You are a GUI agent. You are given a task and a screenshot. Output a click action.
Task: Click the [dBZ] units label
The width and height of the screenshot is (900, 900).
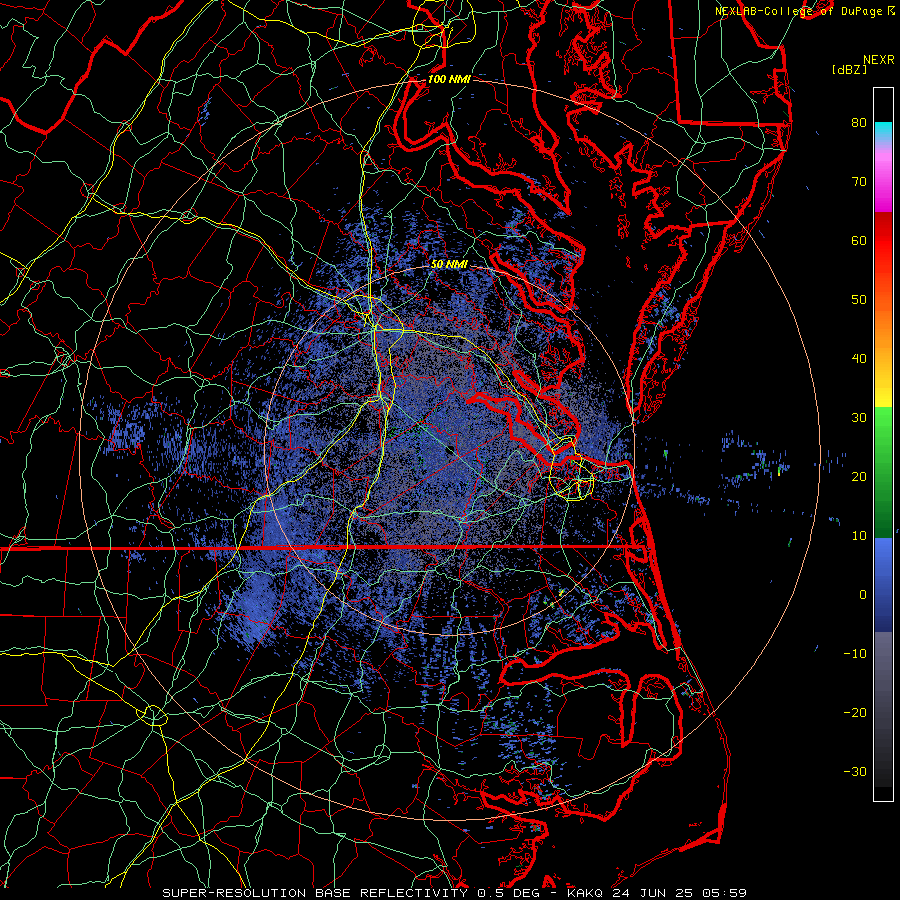pyautogui.click(x=849, y=70)
